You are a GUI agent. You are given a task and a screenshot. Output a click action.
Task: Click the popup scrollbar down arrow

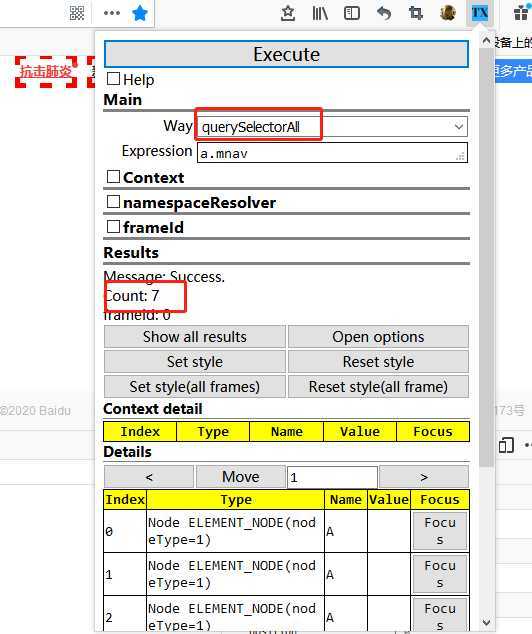486,622
